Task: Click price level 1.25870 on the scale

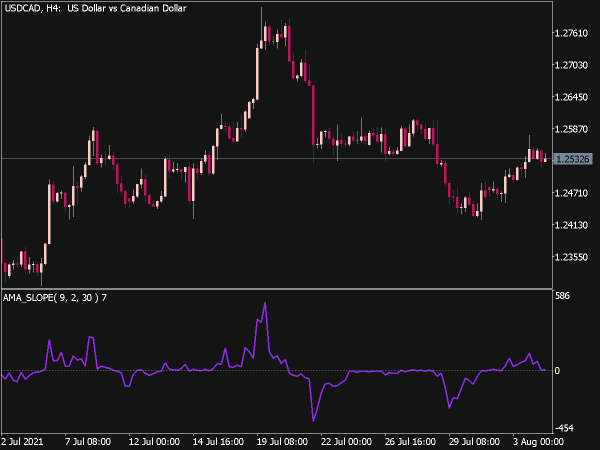Action: click(x=571, y=129)
